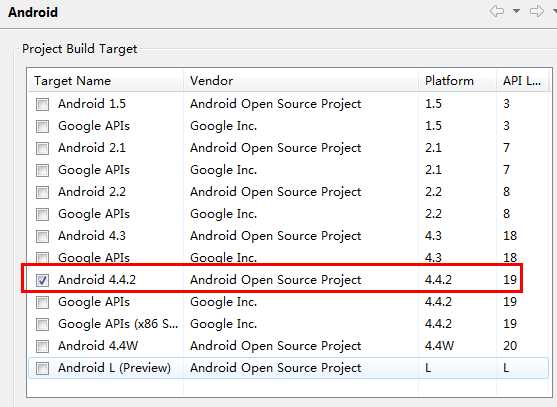
Task: Click vendor cell of Android L (Preview) row
Action: (x=276, y=368)
